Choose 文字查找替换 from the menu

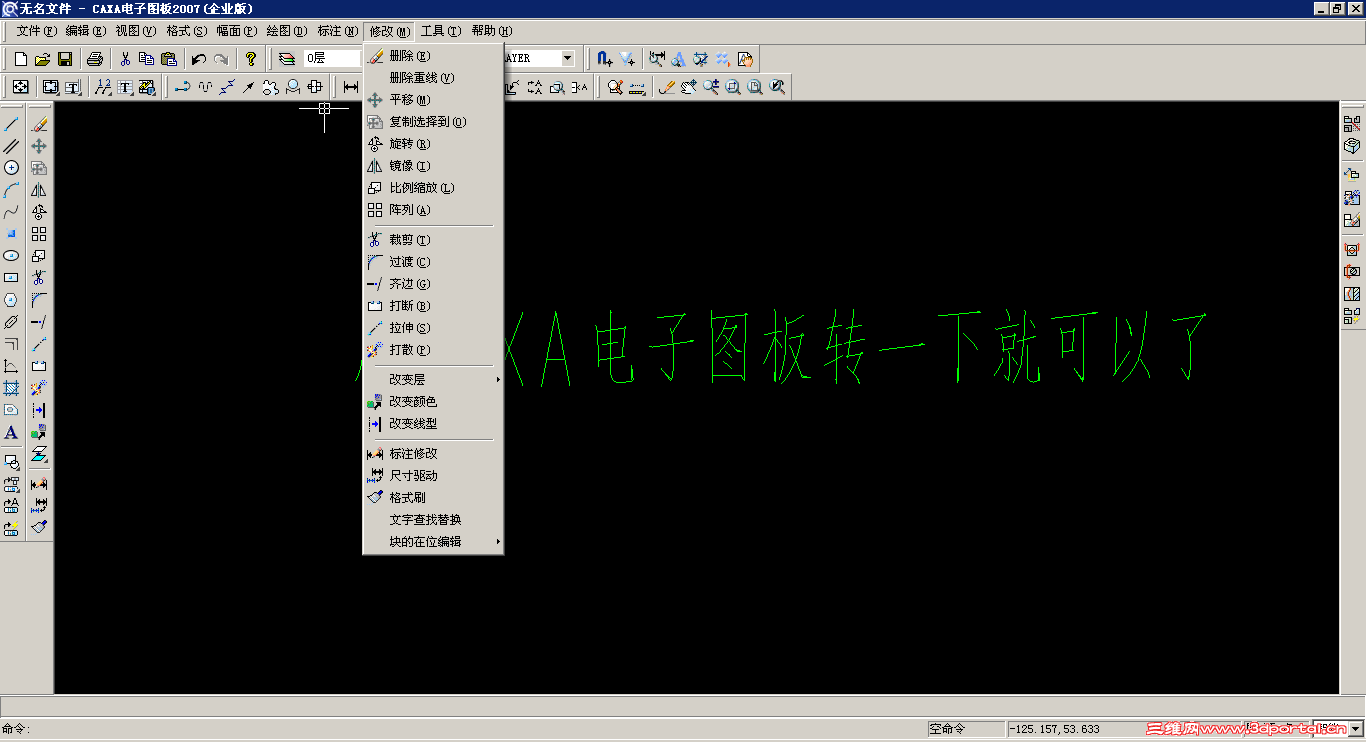(x=433, y=520)
